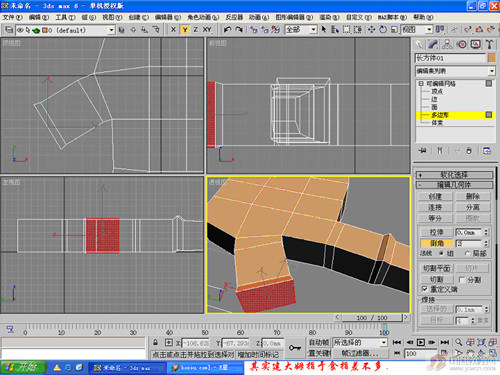Click the 删除 (Delete) button
The width and height of the screenshot is (500, 375).
coord(473,197)
